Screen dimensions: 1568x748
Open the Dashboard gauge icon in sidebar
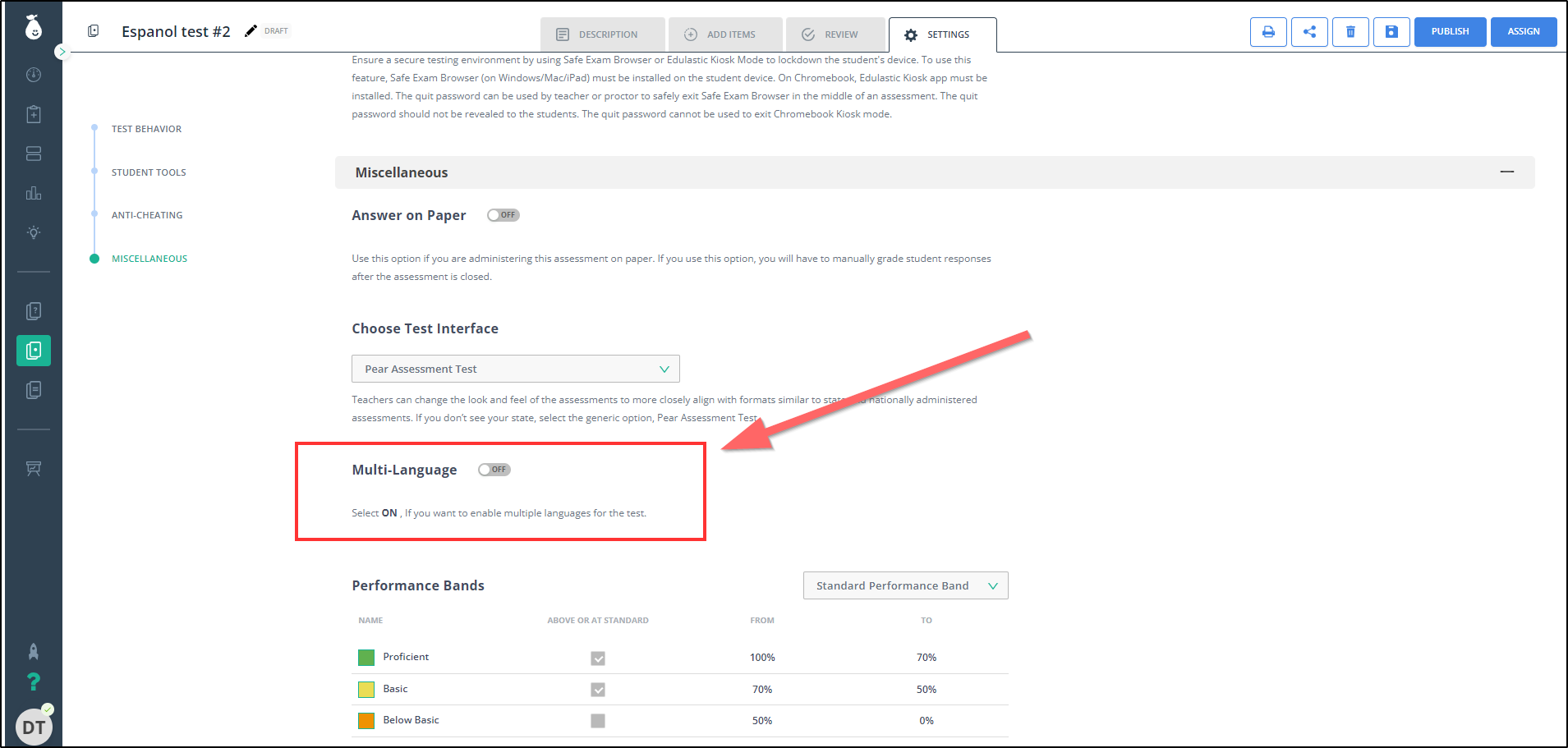[34, 75]
